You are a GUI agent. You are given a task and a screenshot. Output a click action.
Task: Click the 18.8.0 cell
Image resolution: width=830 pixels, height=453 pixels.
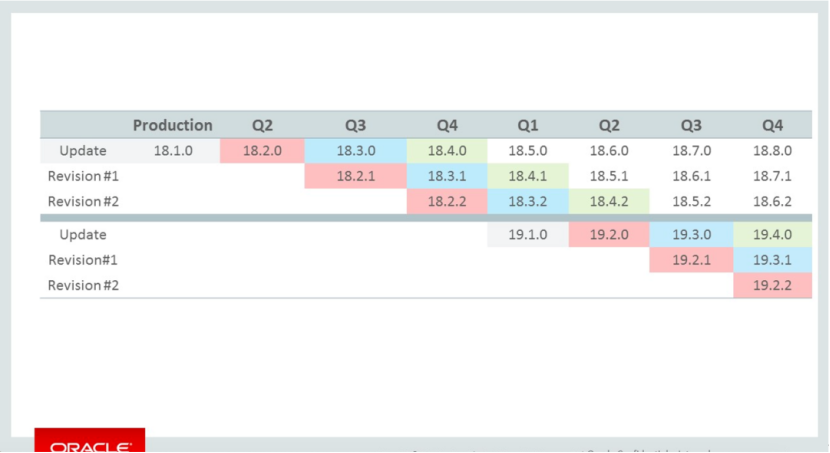pos(773,151)
